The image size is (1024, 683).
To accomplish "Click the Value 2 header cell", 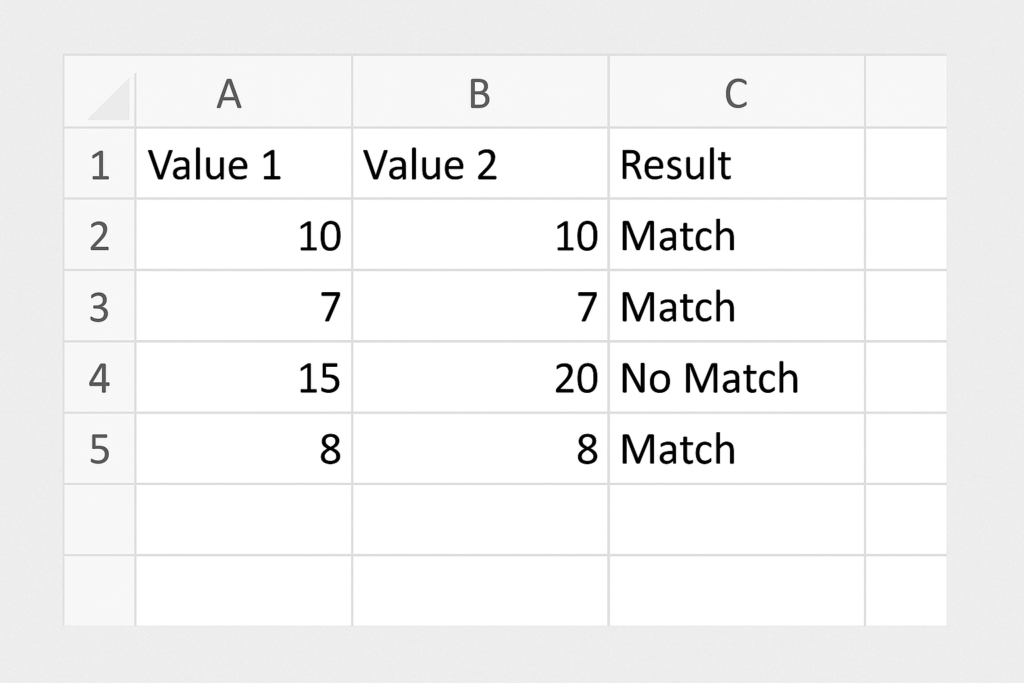I will 480,163.
